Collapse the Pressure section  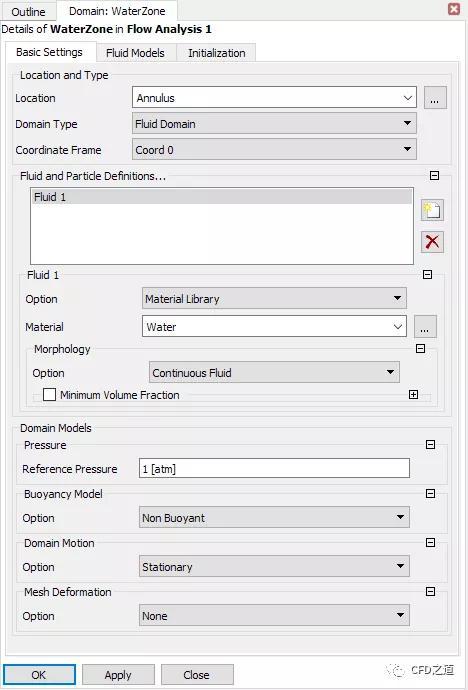[431, 445]
